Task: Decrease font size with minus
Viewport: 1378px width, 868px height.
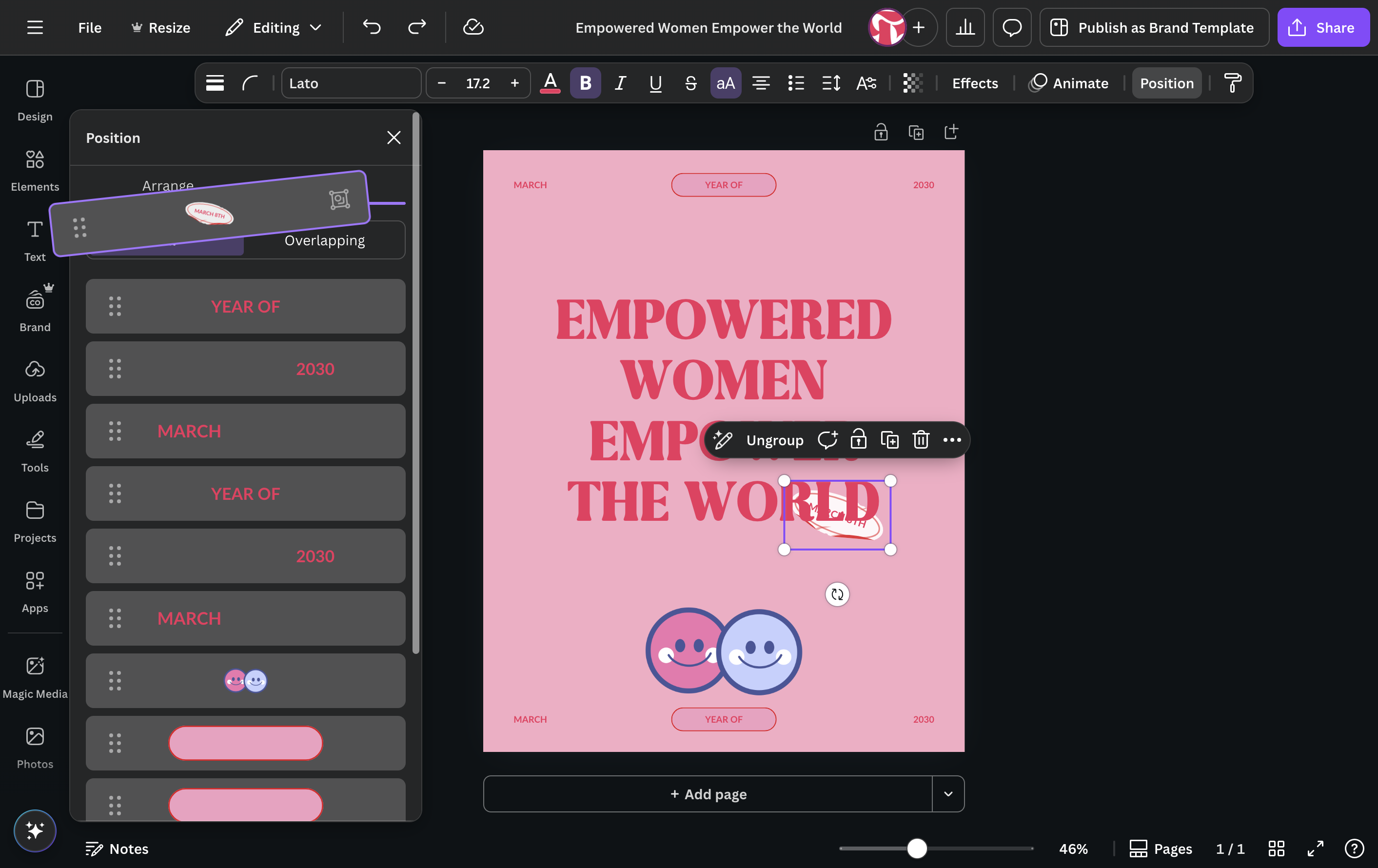Action: (x=441, y=83)
